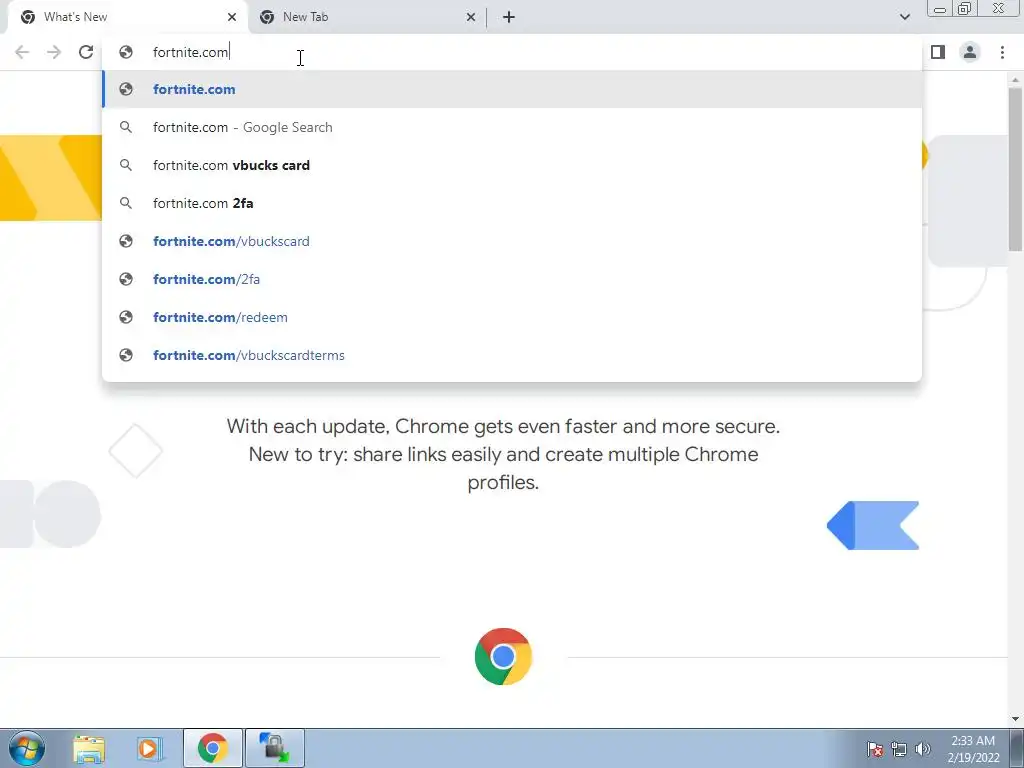Expand the tab search chevron

tap(904, 17)
